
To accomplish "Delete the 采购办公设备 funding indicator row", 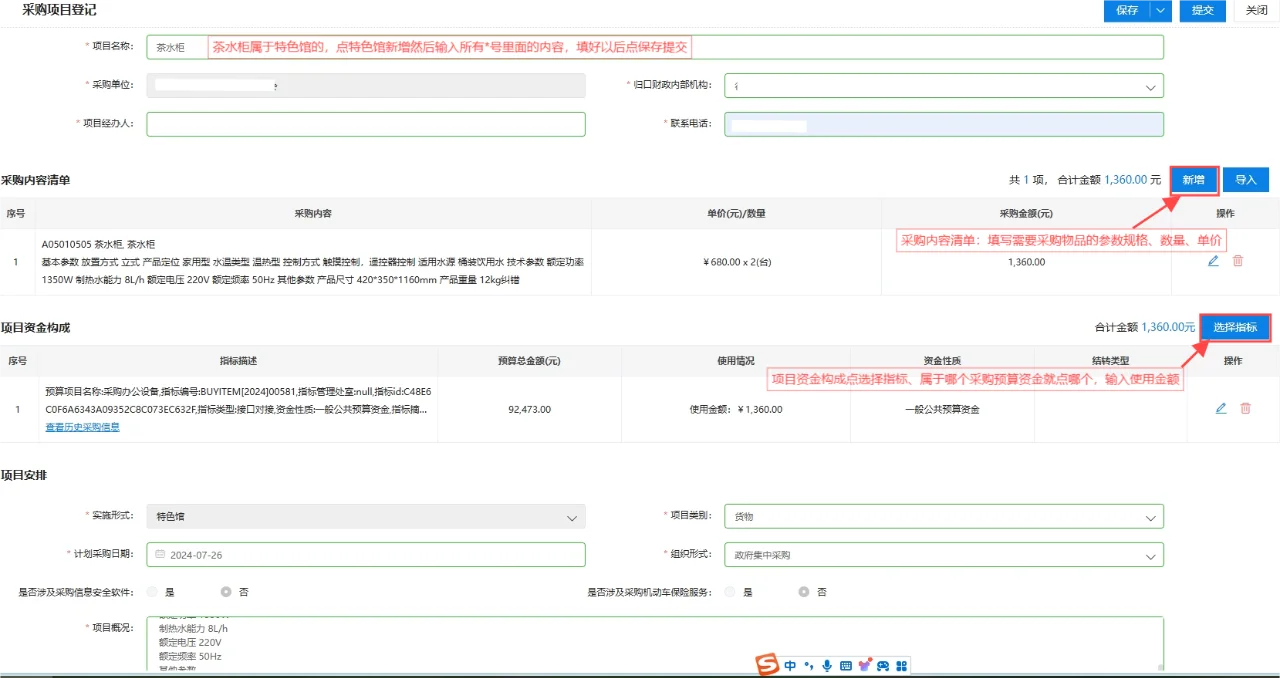I will point(1245,408).
